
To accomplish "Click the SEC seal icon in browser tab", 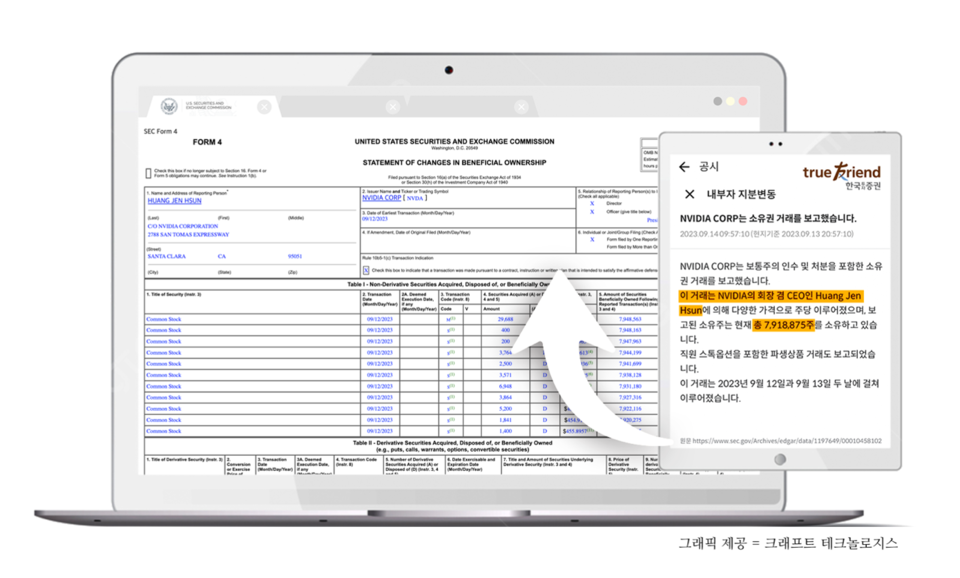I will (x=169, y=106).
